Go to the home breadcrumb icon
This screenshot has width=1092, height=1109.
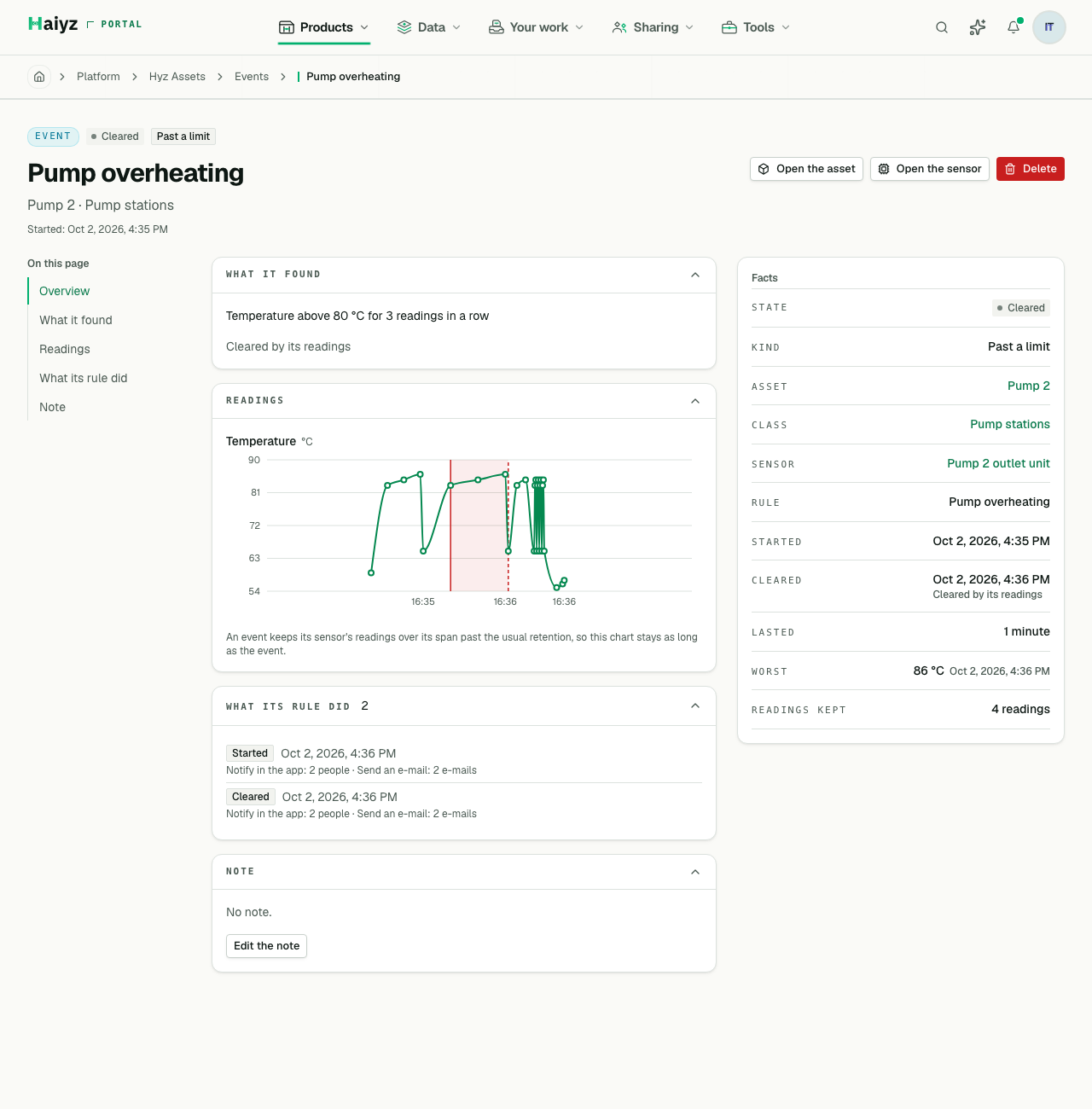pyautogui.click(x=39, y=77)
